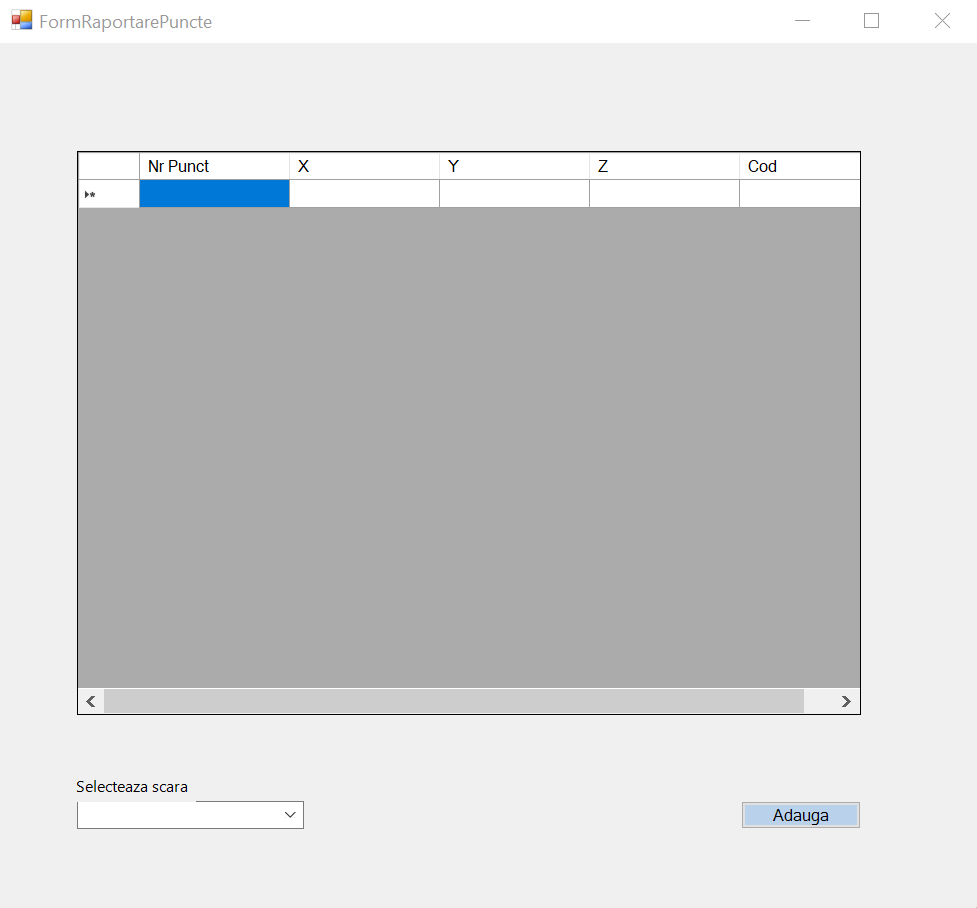
Task: Expand the Selecteaza scara dropdown arrow
Action: [x=290, y=815]
